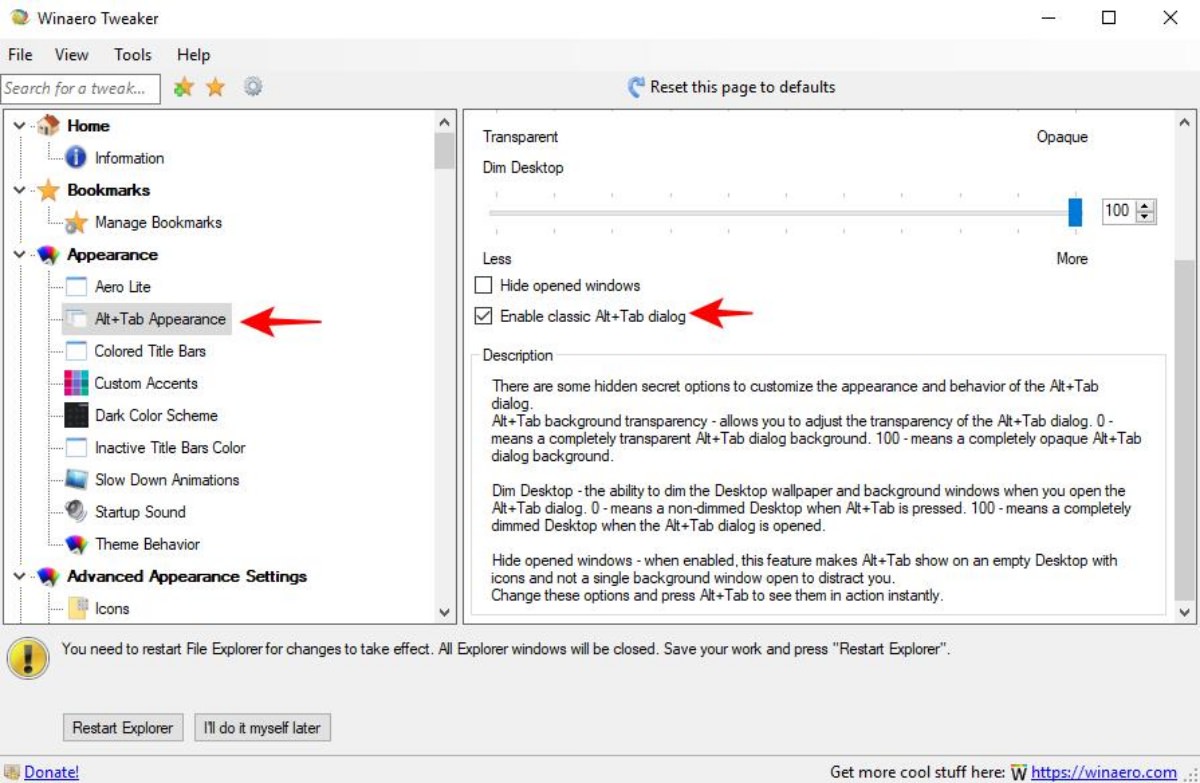
Task: Click the Dim Desktop slider handle
Action: click(1075, 212)
